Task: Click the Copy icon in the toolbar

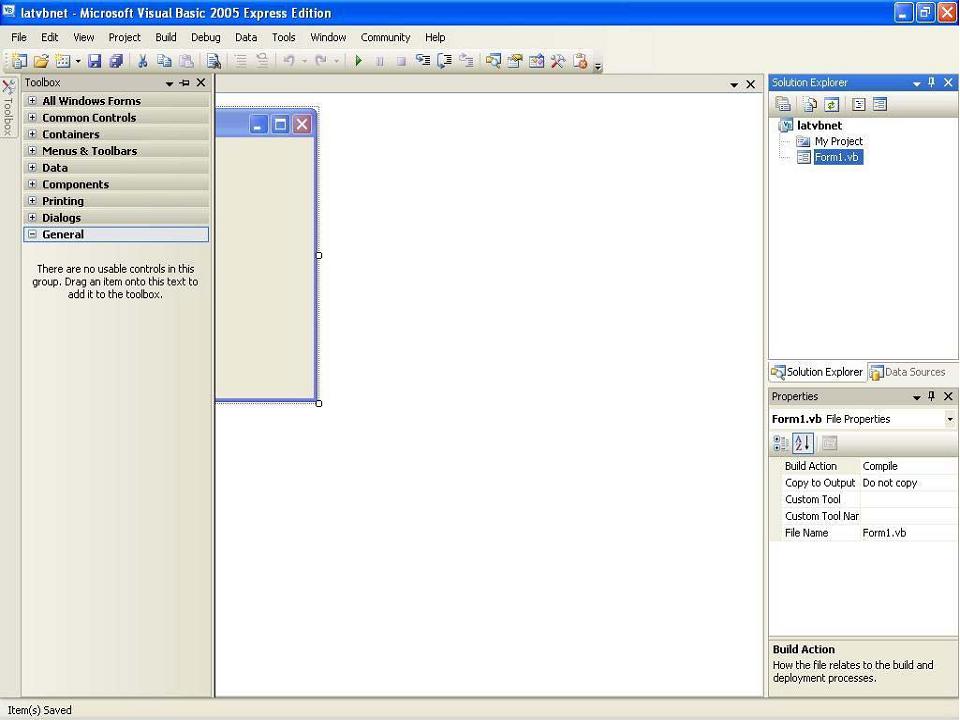Action: [164, 61]
